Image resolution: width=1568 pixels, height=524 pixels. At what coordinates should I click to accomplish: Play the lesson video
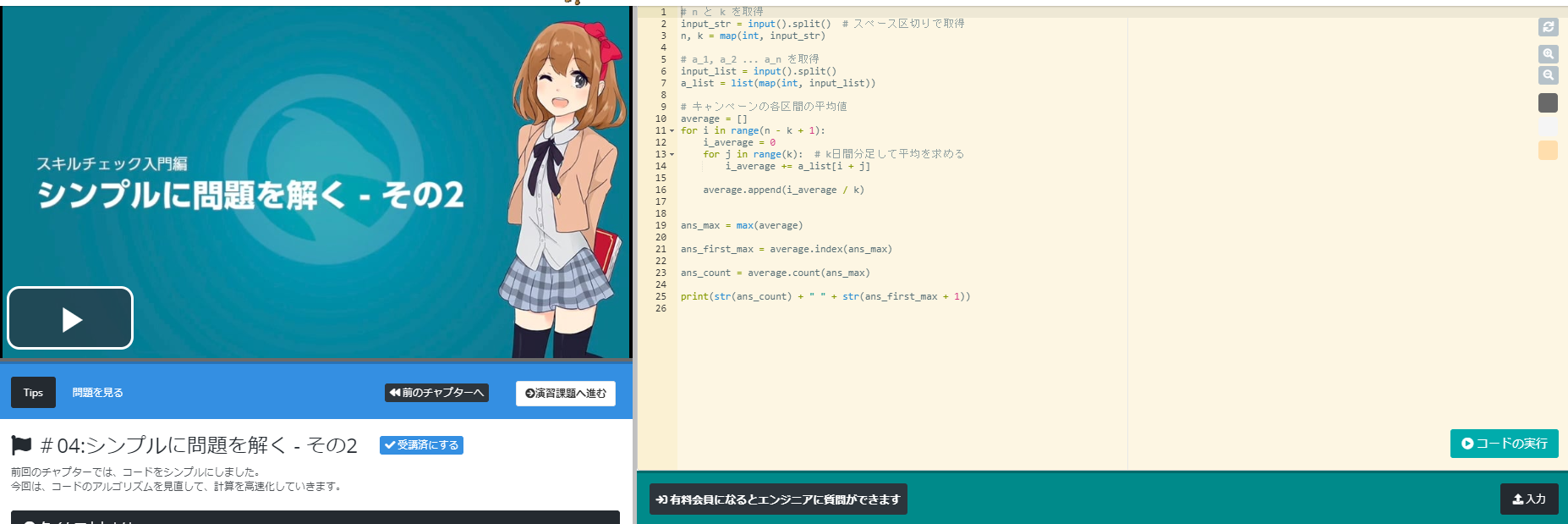pos(70,318)
